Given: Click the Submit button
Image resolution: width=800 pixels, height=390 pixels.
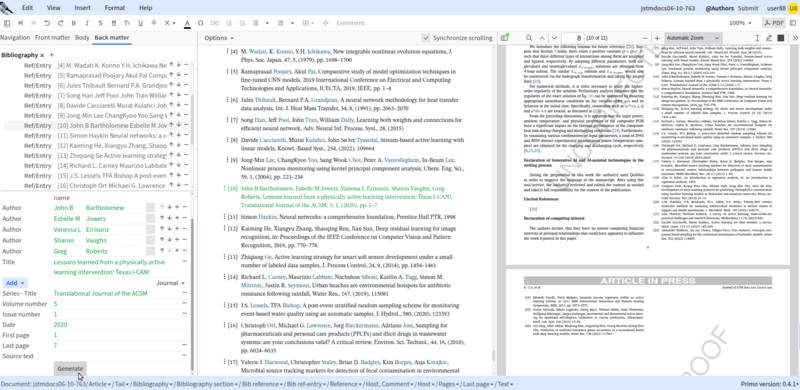Looking at the screenshot, I should point(748,8).
